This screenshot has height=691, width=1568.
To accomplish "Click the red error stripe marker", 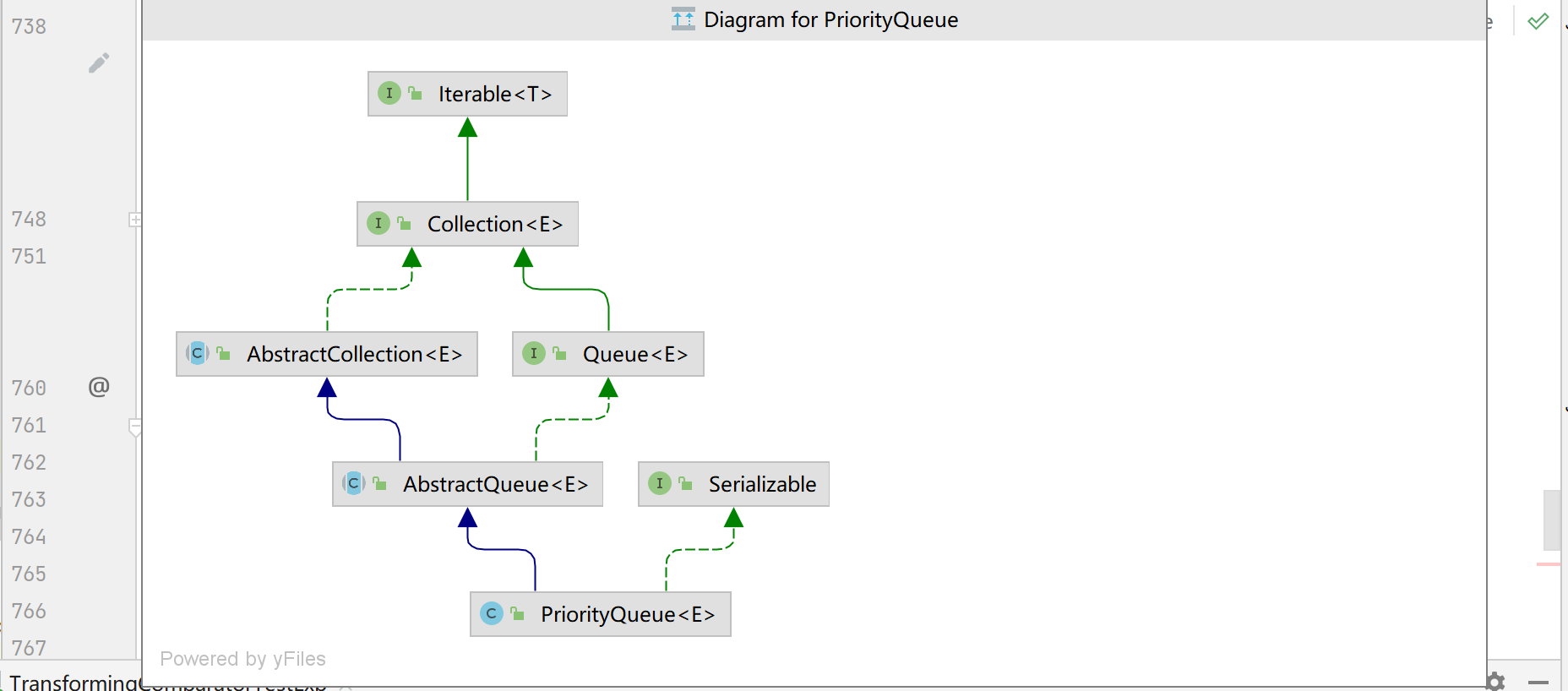I will pyautogui.click(x=1549, y=564).
